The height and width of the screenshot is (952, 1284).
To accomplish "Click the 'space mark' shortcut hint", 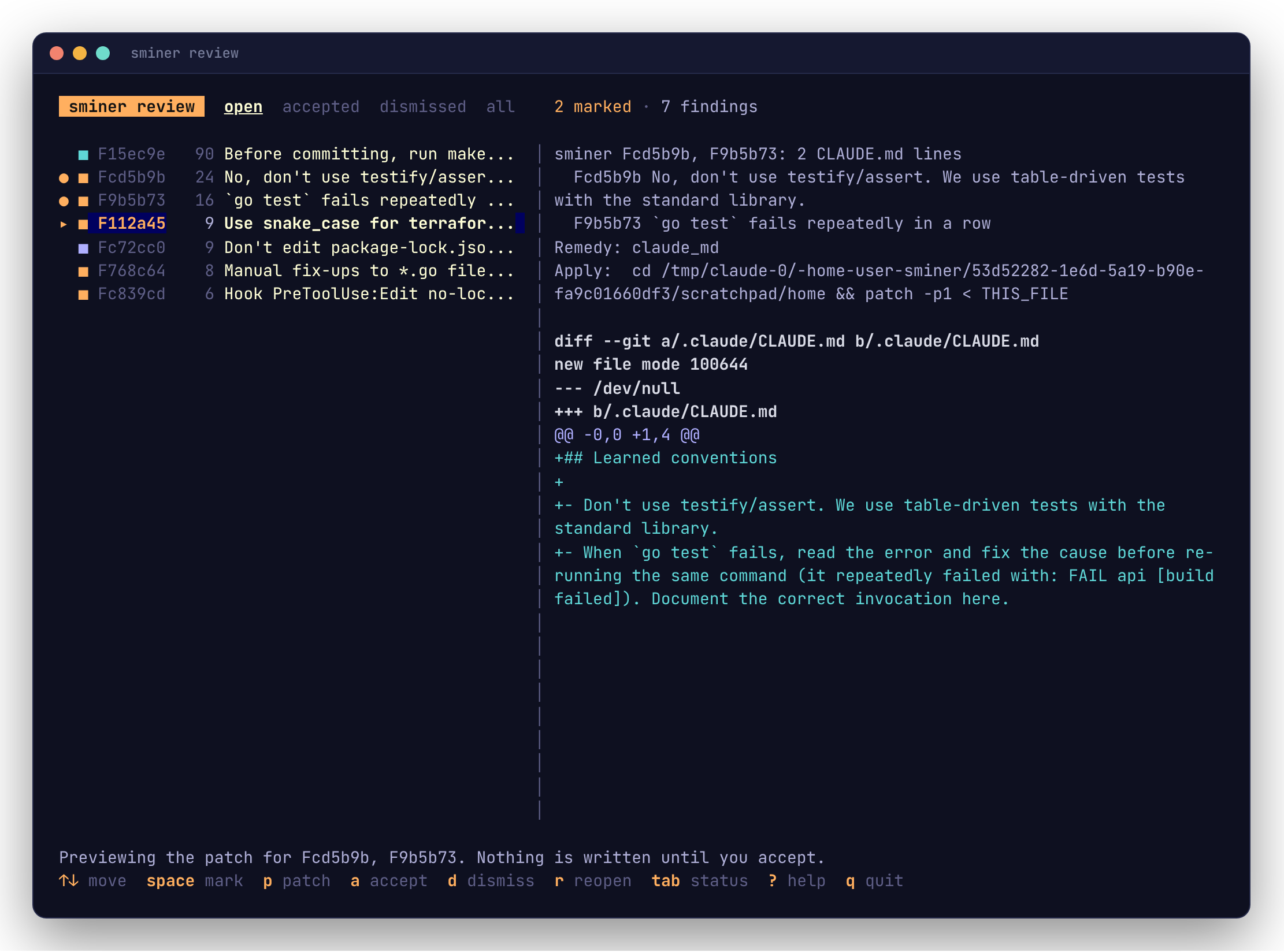I will point(195,881).
